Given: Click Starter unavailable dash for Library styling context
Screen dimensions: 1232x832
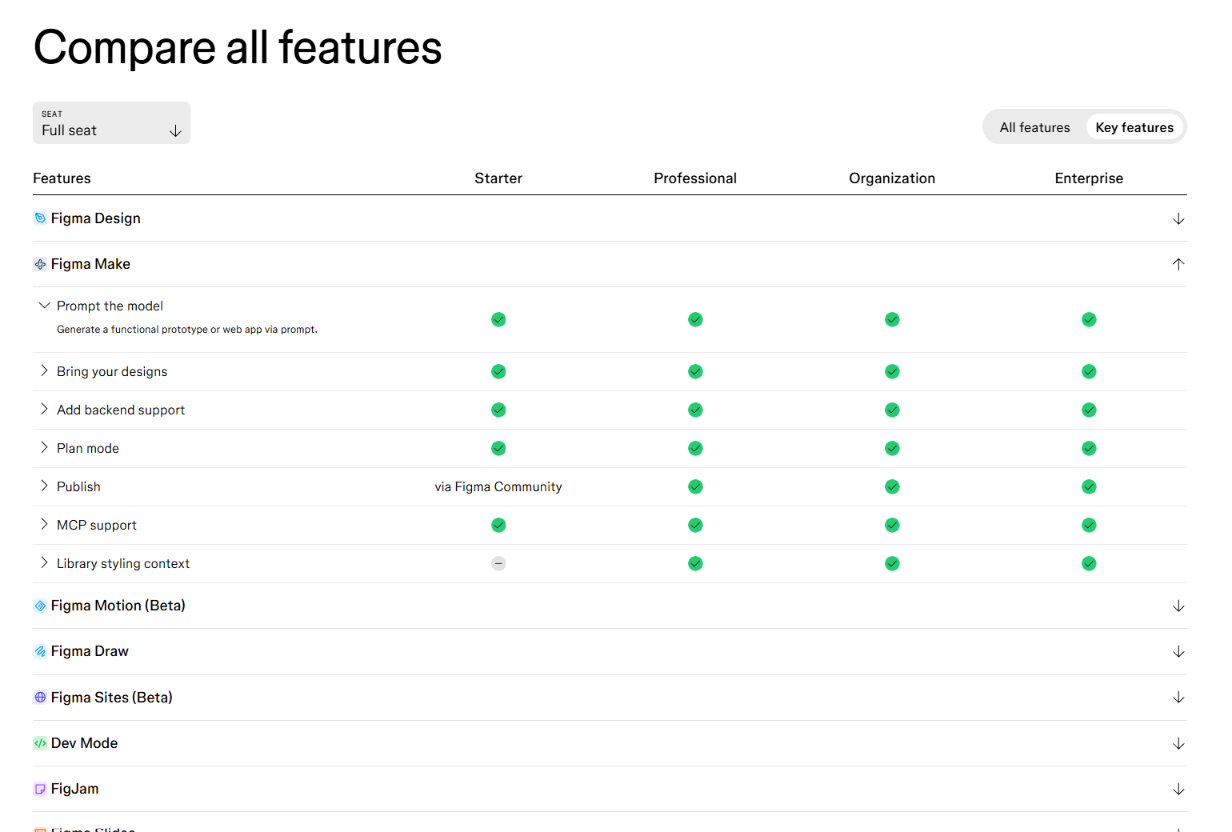Looking at the screenshot, I should [498, 563].
